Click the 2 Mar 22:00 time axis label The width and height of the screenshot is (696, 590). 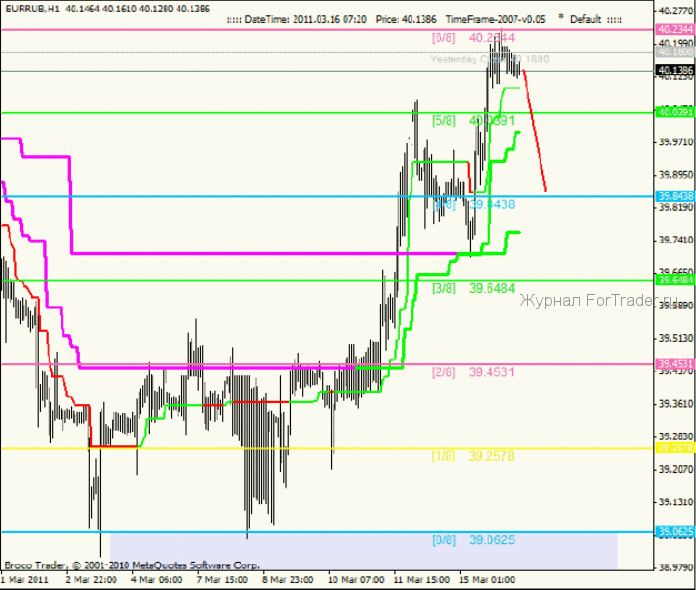91,580
